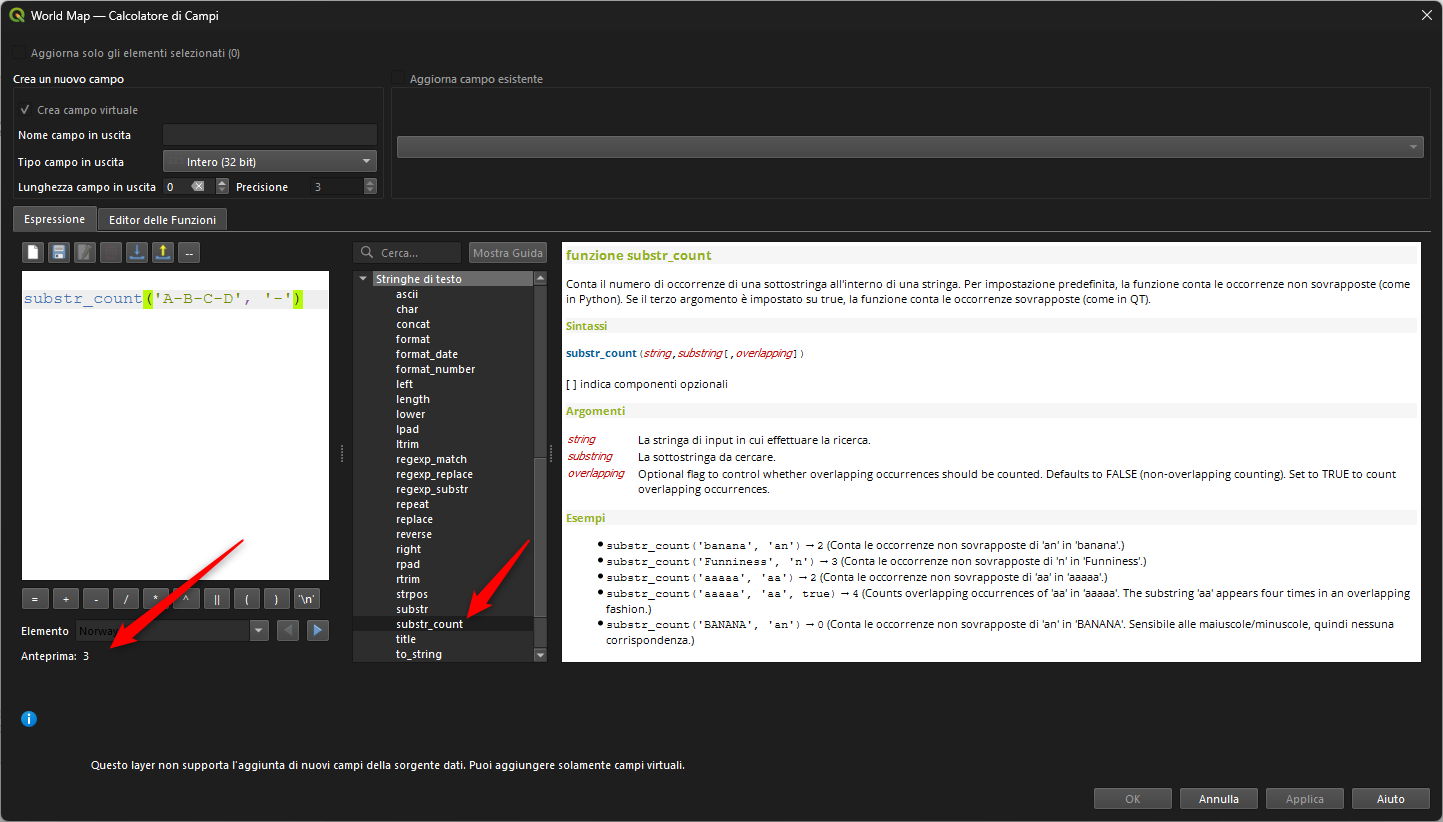Image resolution: width=1443 pixels, height=822 pixels.
Task: Uncheck 'Crea campo virtuale' checkbox
Action: pyautogui.click(x=26, y=110)
